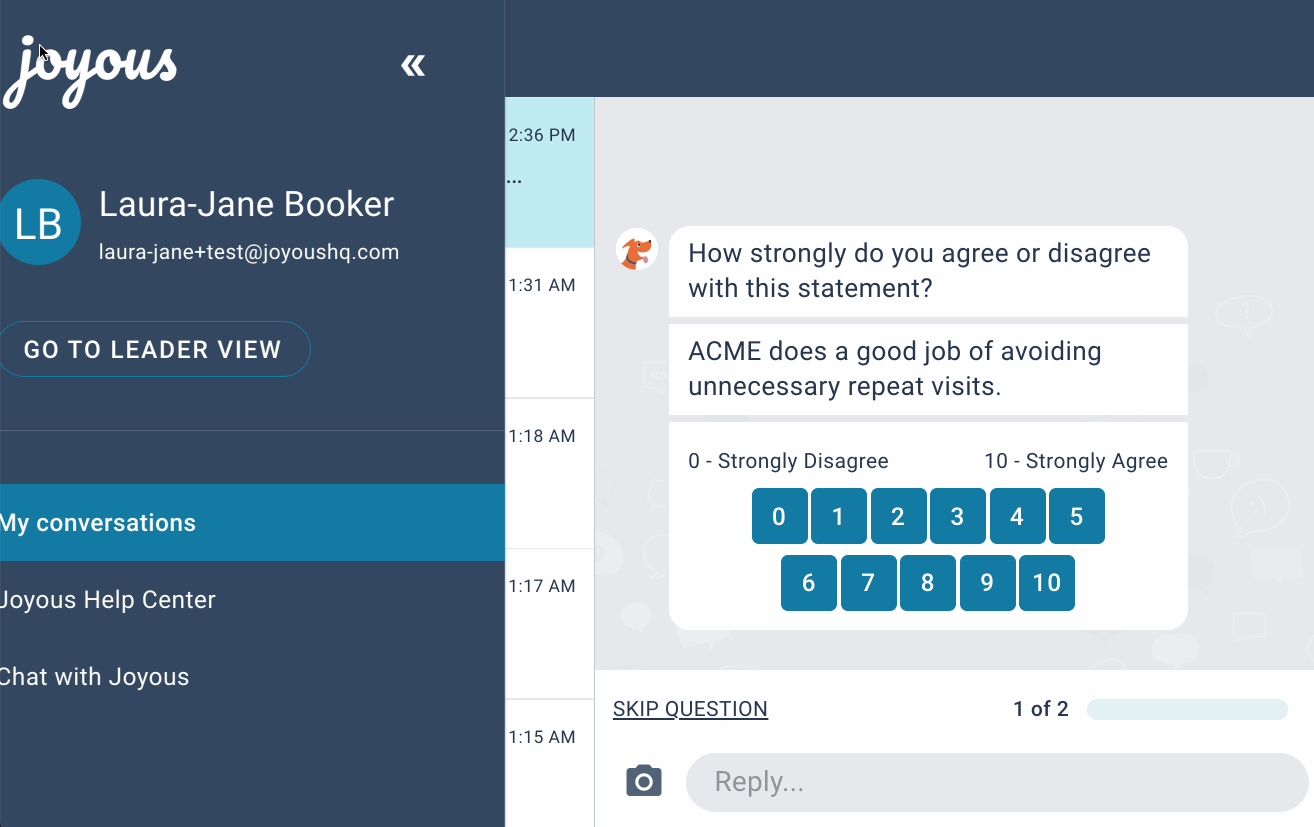
Task: Open the LB profile avatar
Action: click(39, 222)
